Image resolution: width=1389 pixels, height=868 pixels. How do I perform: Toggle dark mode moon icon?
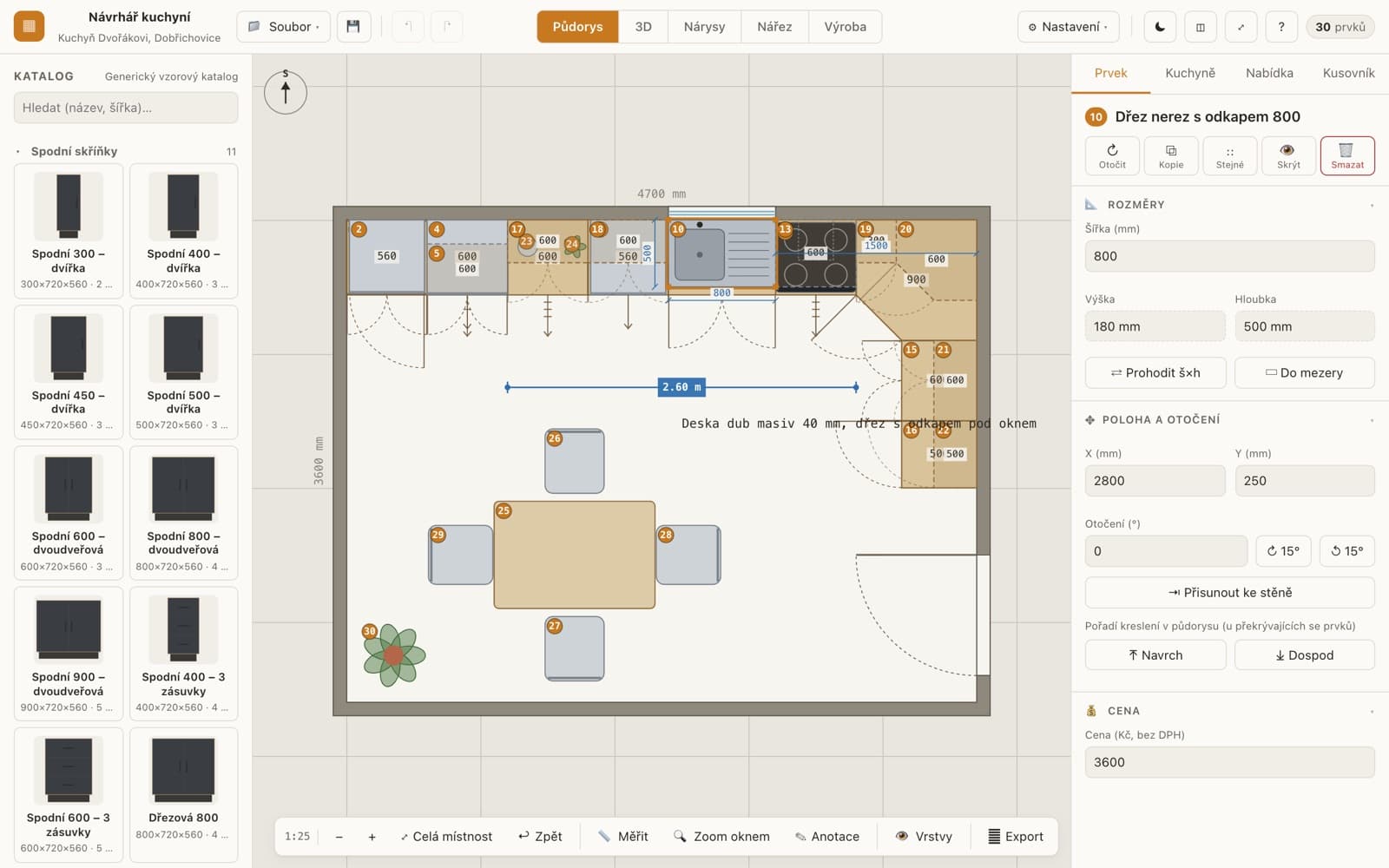coord(1160,27)
